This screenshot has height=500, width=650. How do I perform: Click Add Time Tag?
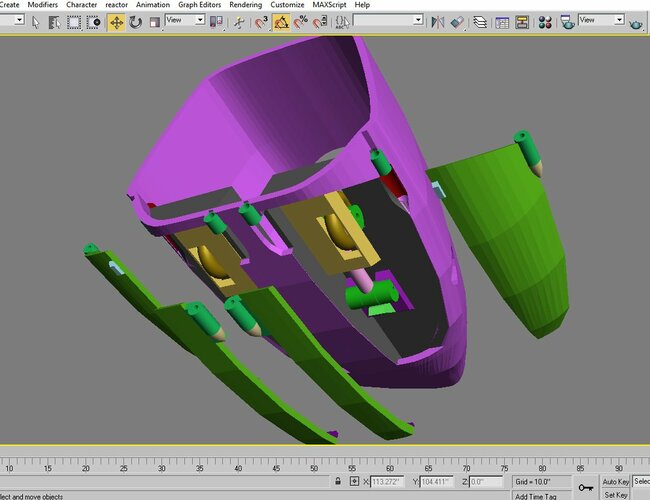[536, 496]
